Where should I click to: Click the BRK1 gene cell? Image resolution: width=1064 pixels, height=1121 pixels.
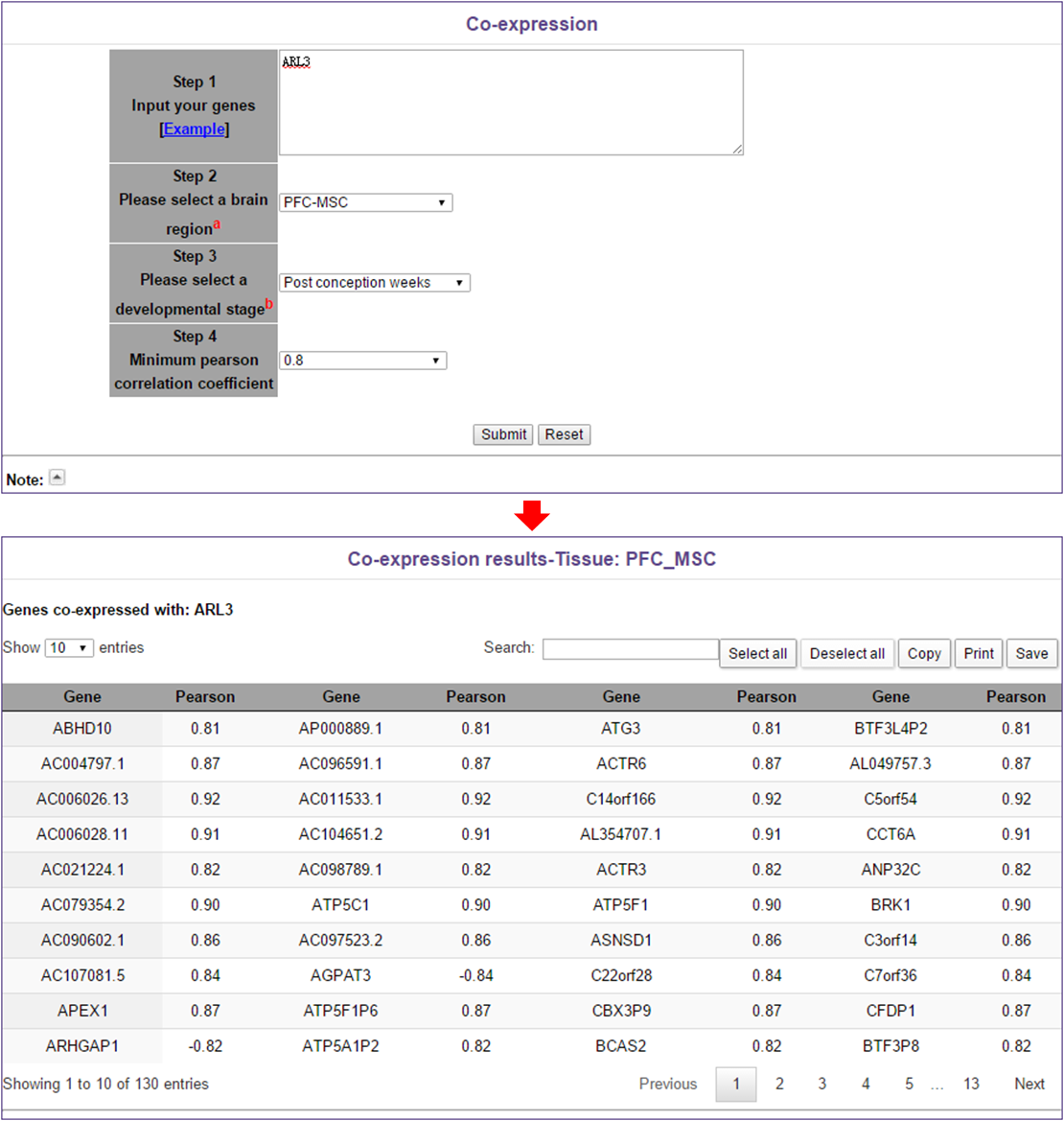891,905
